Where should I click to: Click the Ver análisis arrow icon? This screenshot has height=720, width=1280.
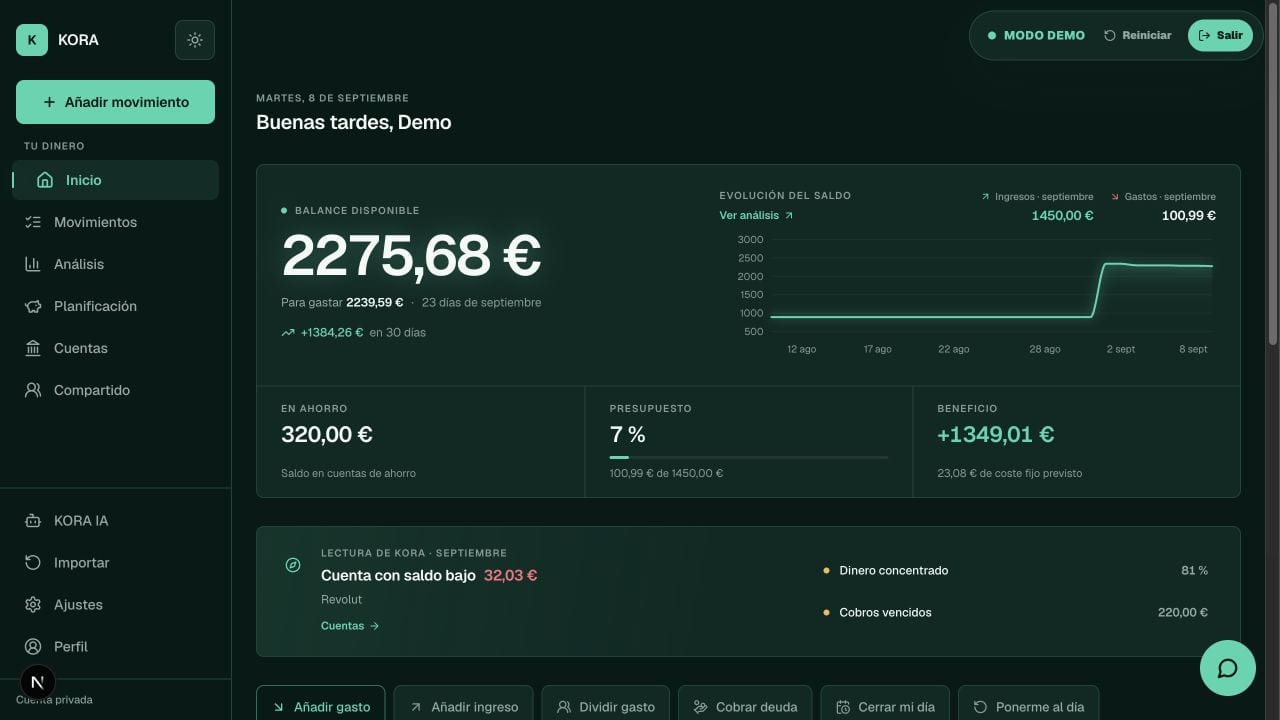tap(789, 215)
